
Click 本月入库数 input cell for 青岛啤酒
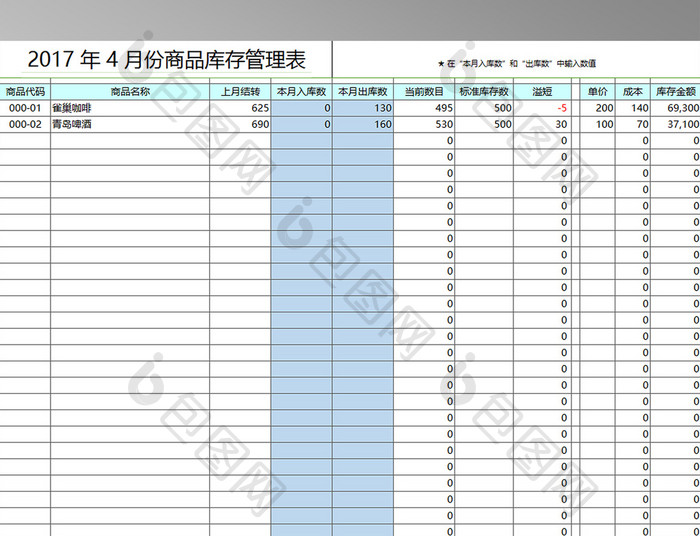[301, 125]
